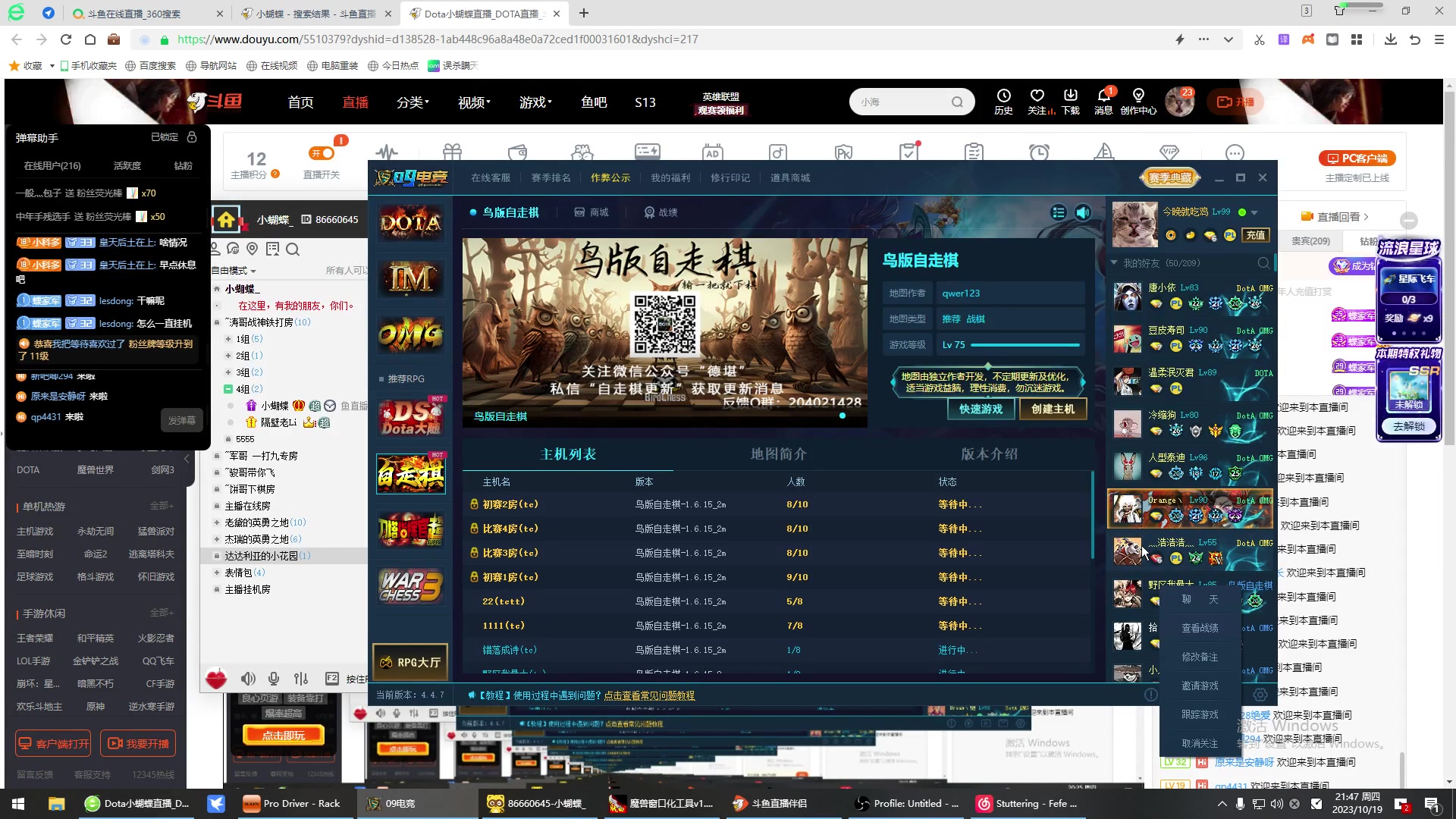1456x819 pixels.
Task: Open the DOTA game icon in 09 sidebar
Action: click(410, 223)
